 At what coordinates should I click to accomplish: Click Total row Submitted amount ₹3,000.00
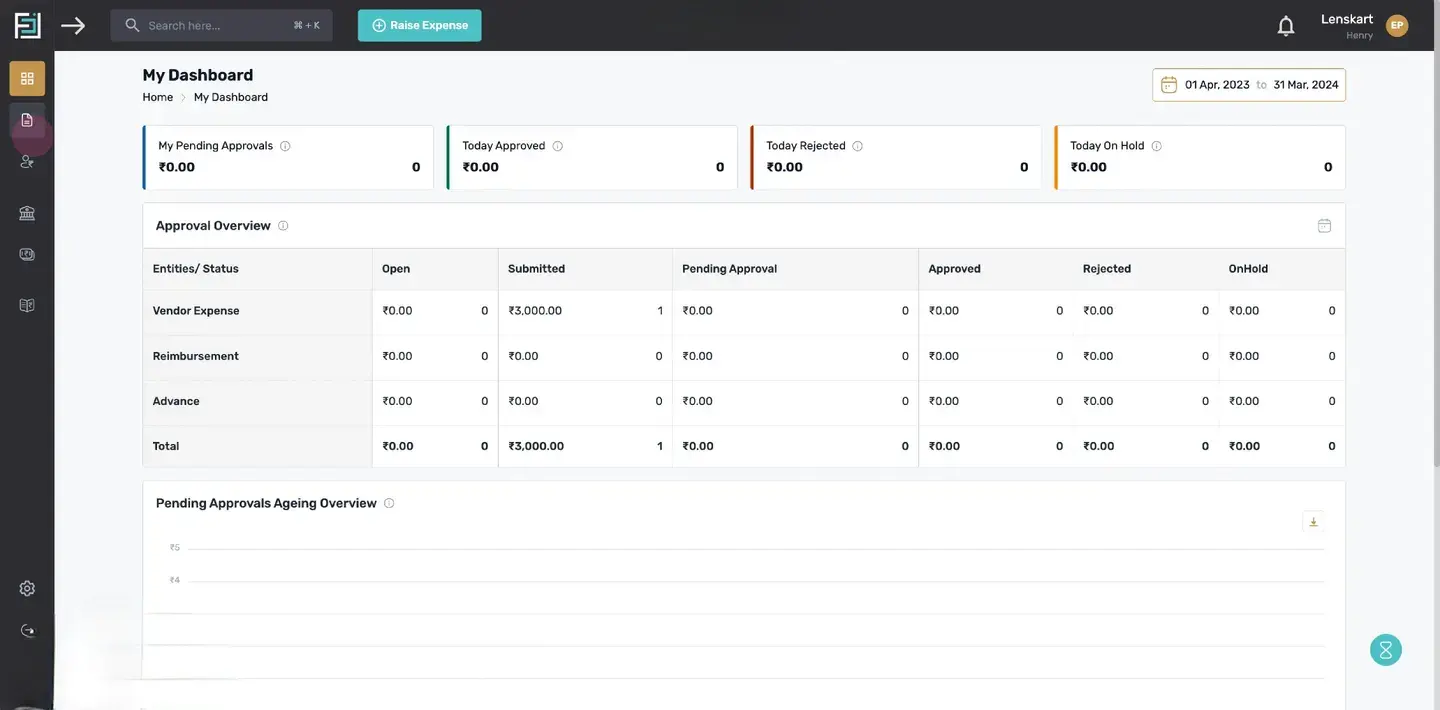[536, 446]
